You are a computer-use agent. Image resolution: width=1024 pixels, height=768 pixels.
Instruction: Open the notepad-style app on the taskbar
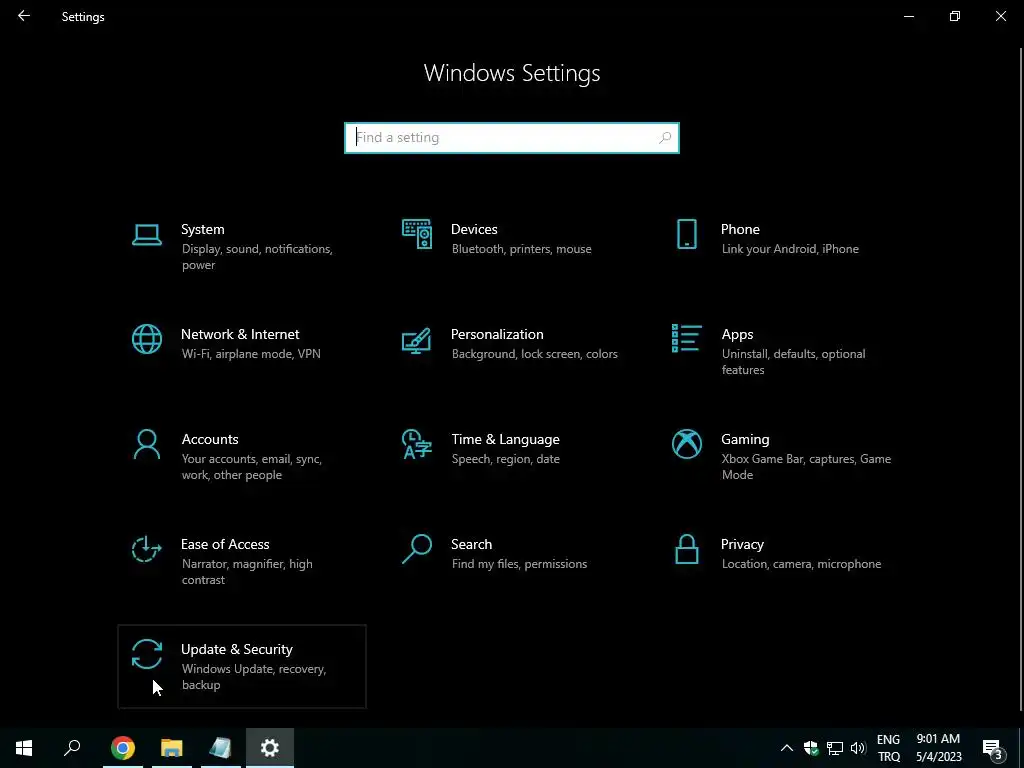[x=220, y=748]
